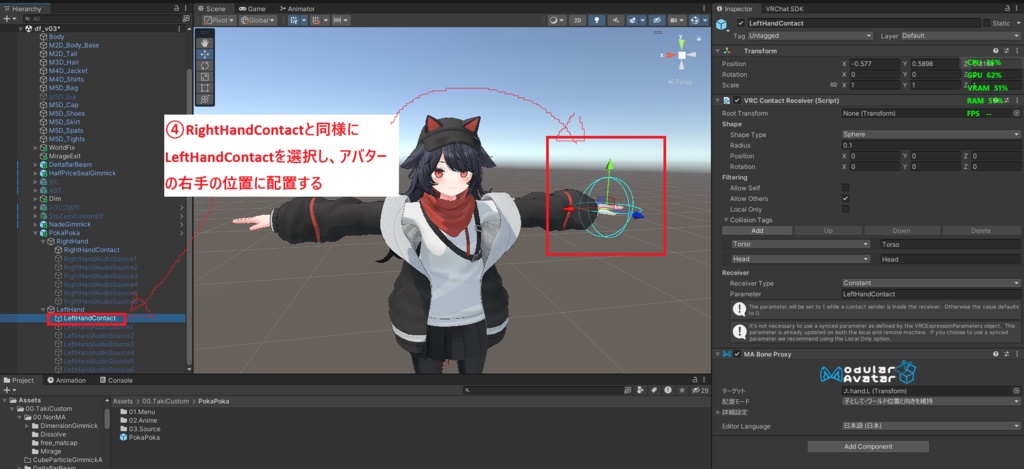Toggle scene lighting with the lightbulb icon
The image size is (1024, 469).
coord(599,20)
